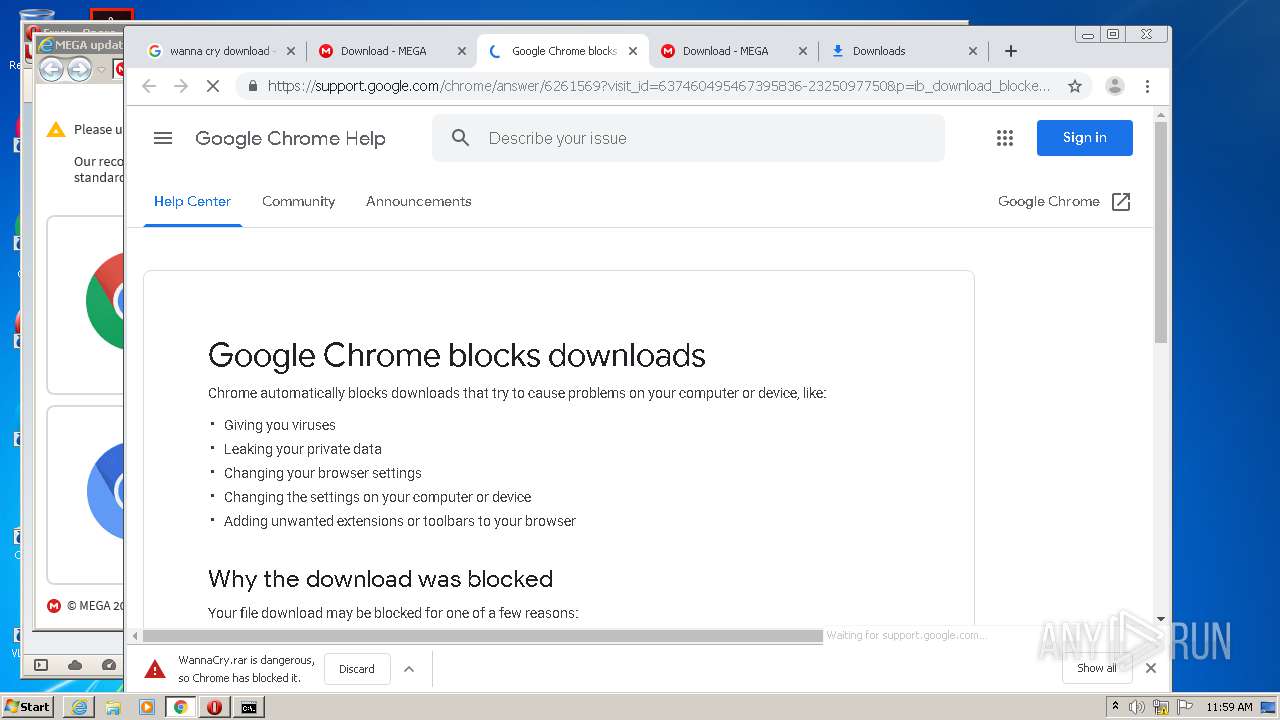Click the scroll left arrow of the horizontal scrollbar
This screenshot has height=720, width=1280.
coord(135,636)
